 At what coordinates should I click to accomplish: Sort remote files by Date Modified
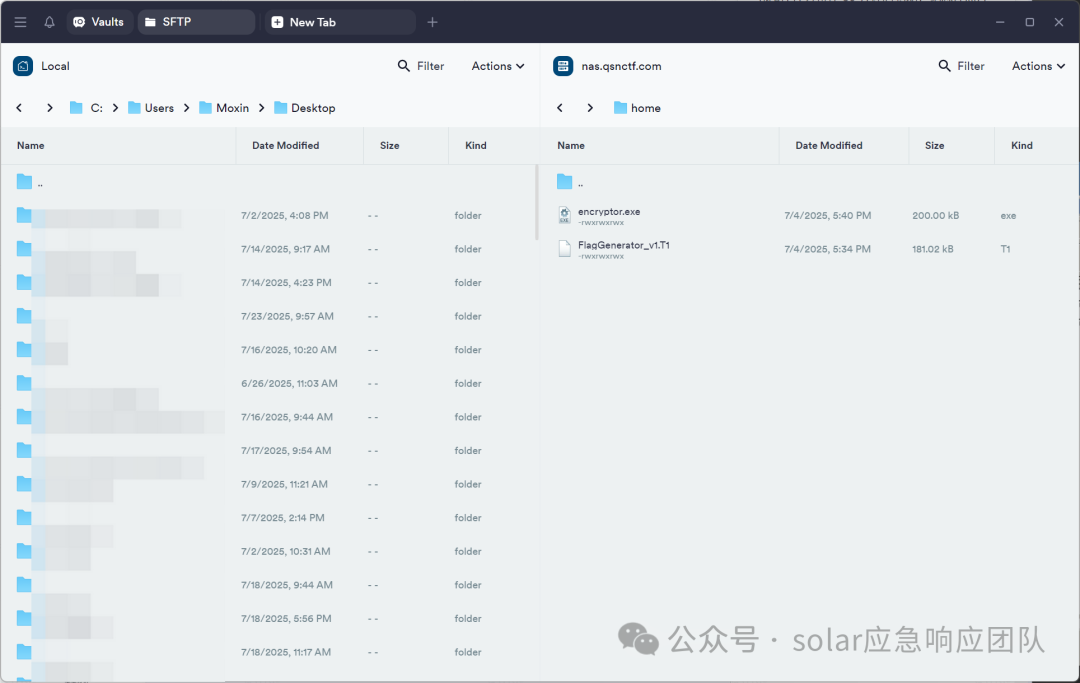point(829,145)
